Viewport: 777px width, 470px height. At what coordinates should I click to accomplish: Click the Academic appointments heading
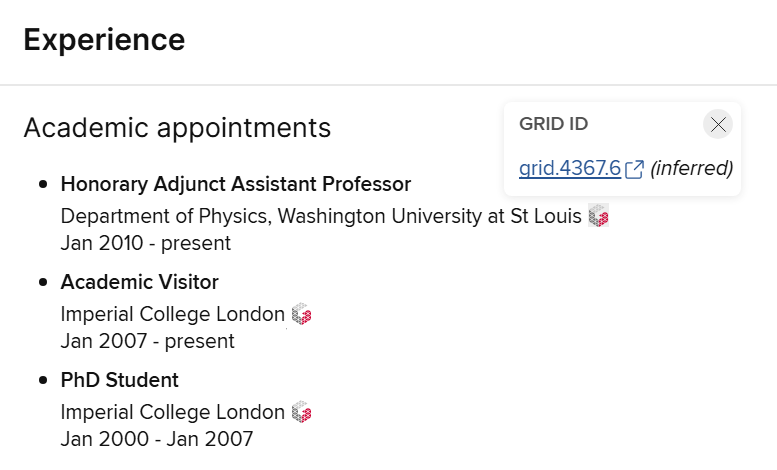(x=177, y=128)
